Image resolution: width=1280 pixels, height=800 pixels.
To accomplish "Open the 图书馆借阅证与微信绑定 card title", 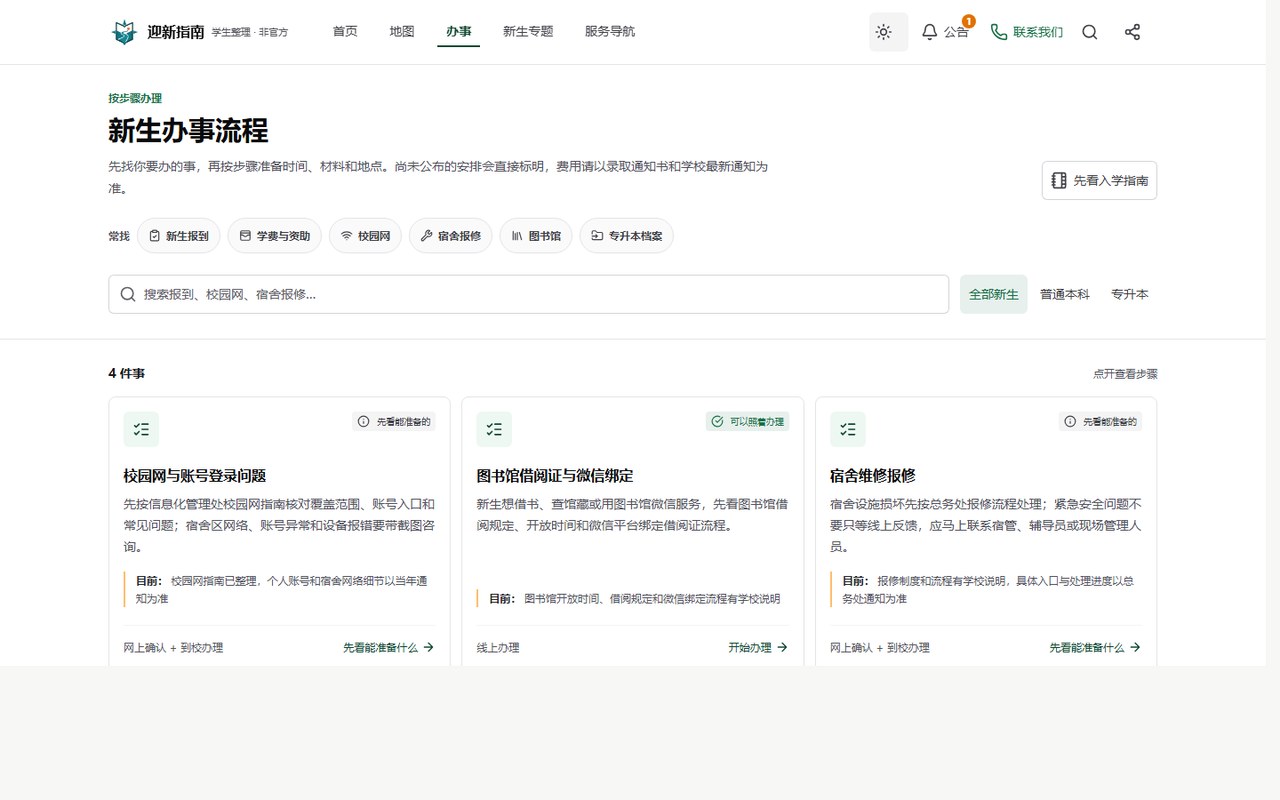I will pyautogui.click(x=555, y=476).
